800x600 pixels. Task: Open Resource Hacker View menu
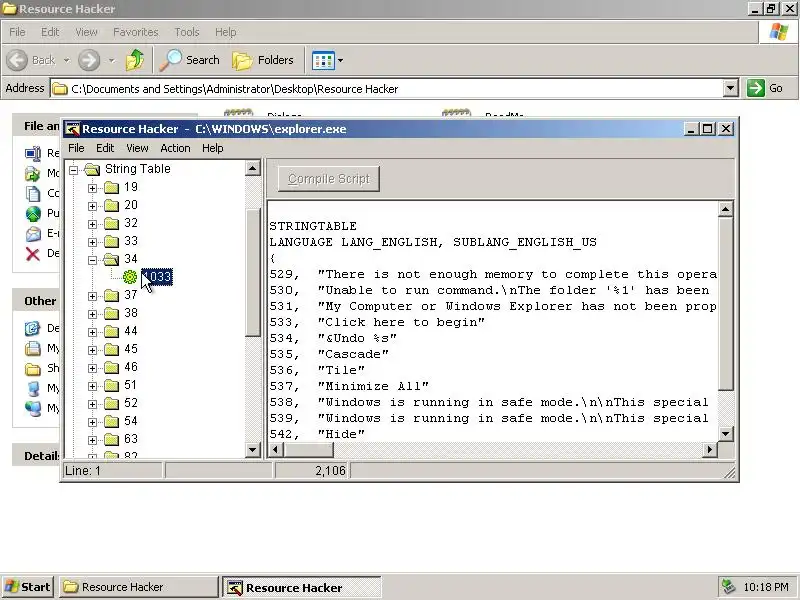[137, 148]
